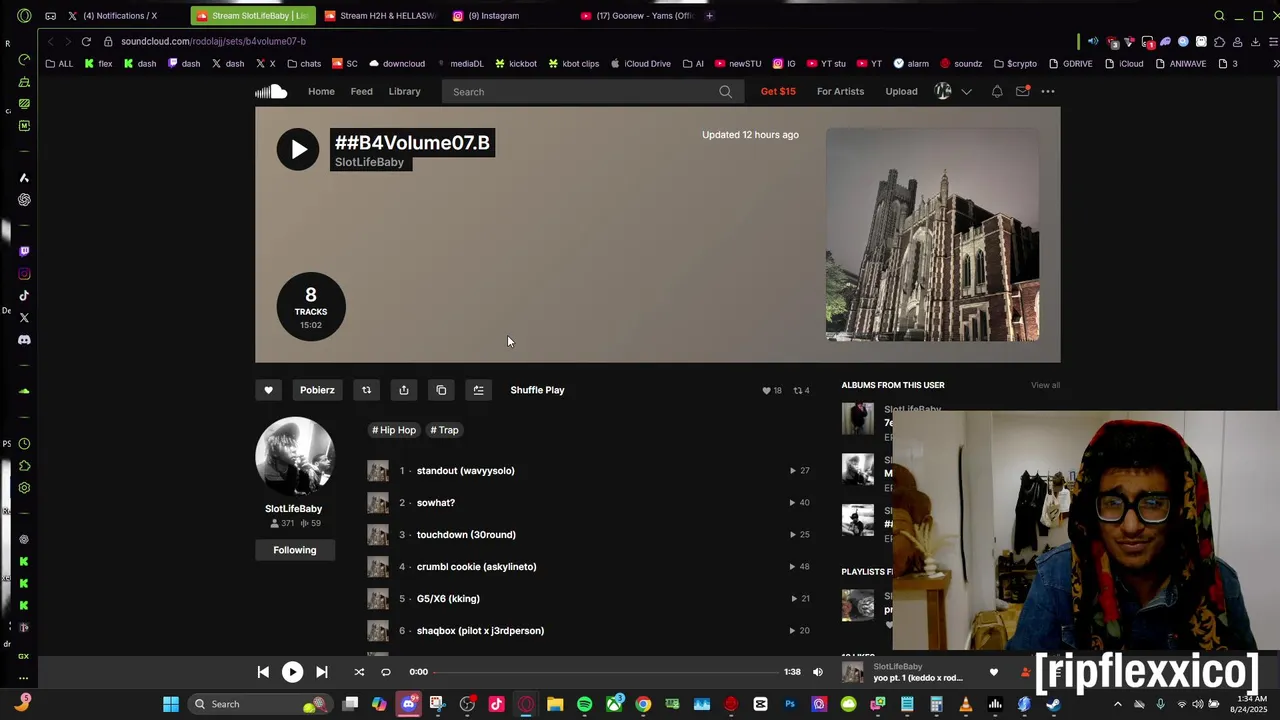Play track 1 standout (wavyysolo)
This screenshot has width=1280, height=720.
[465, 471]
